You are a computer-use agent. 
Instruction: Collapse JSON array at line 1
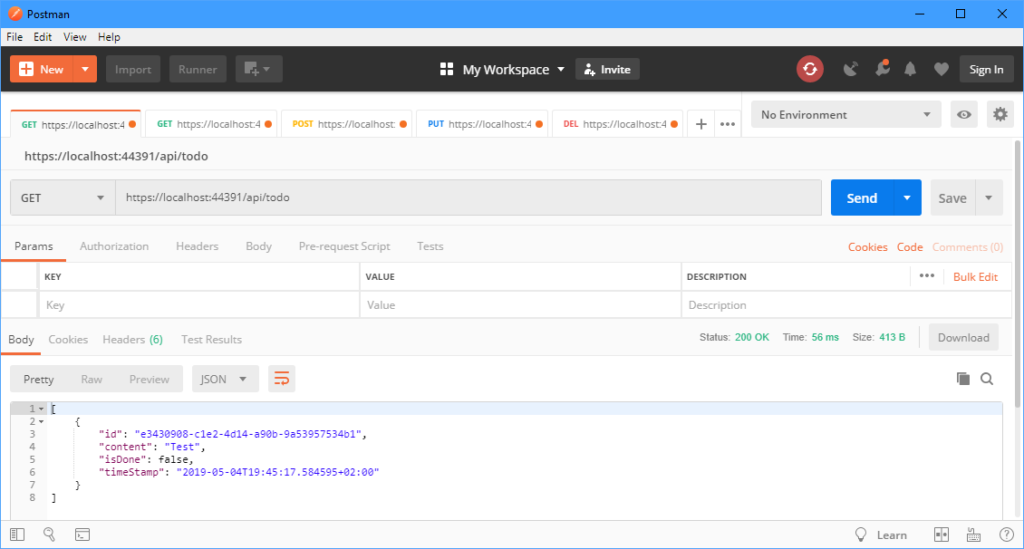pyautogui.click(x=41, y=409)
